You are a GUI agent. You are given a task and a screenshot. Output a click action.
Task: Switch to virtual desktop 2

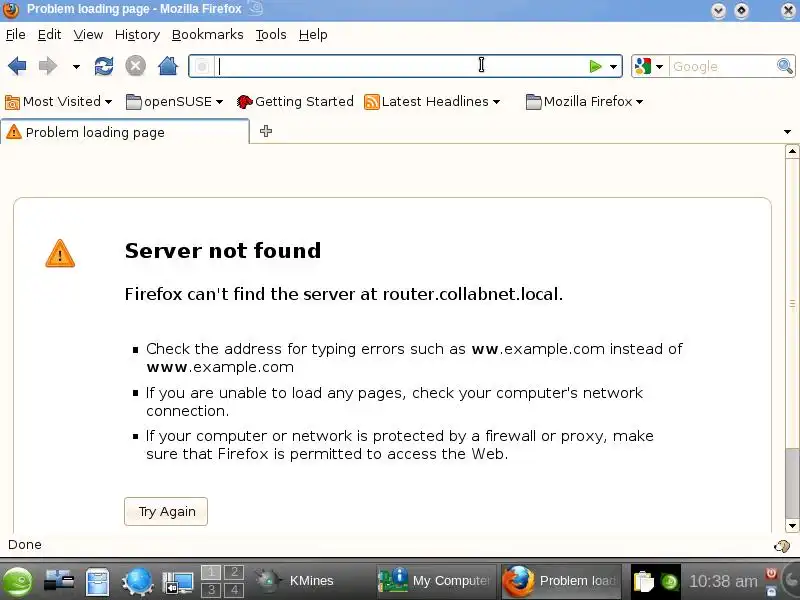pyautogui.click(x=234, y=572)
